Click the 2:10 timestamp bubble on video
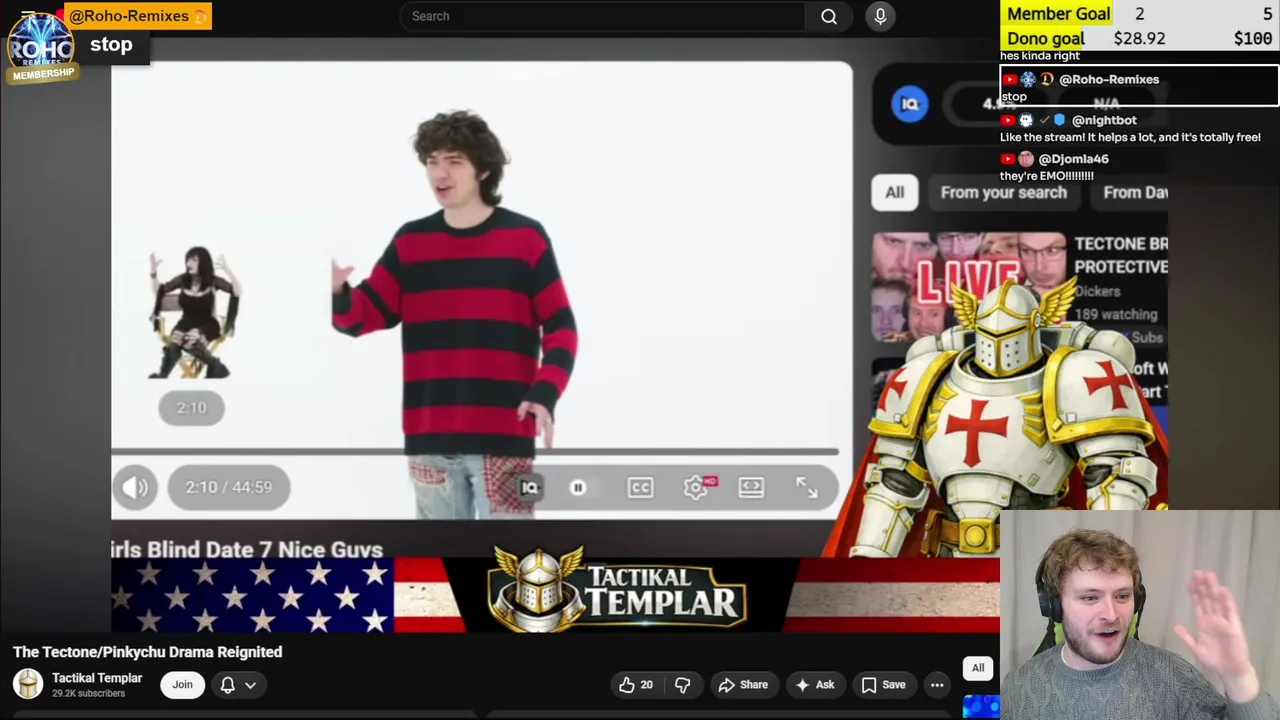 191,408
